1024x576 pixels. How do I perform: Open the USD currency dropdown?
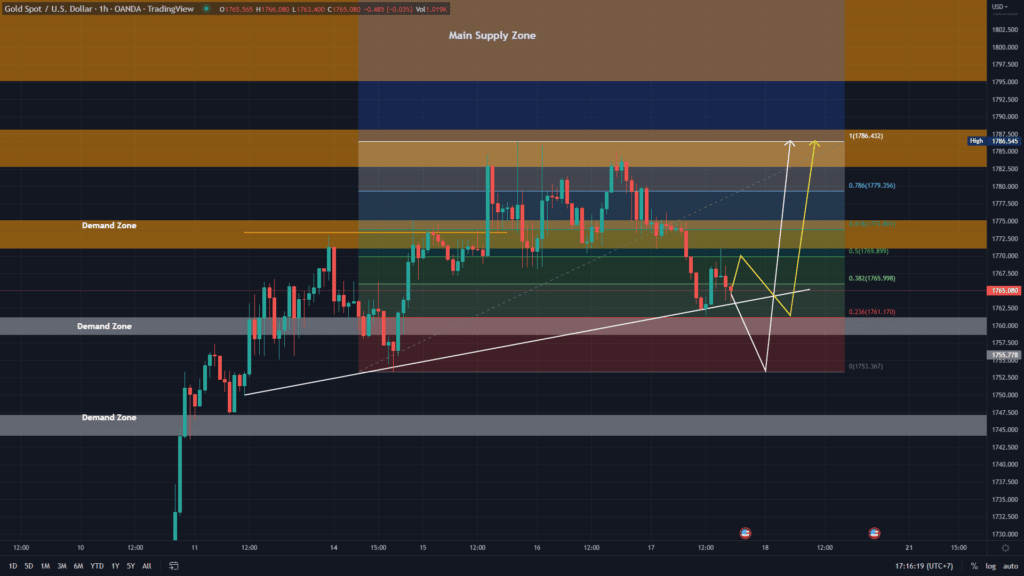coord(1000,8)
